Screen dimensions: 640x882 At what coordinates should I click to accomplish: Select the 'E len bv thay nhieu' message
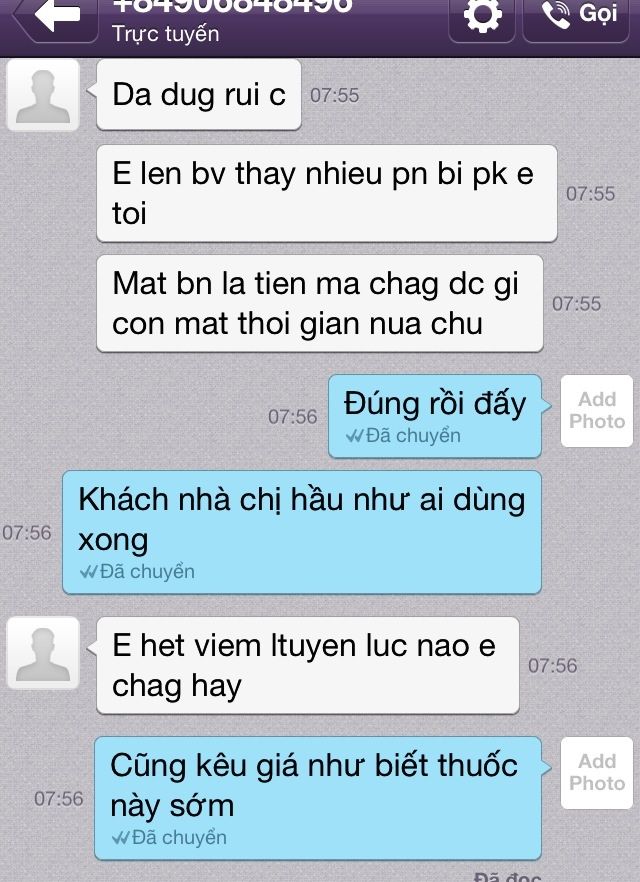327,194
